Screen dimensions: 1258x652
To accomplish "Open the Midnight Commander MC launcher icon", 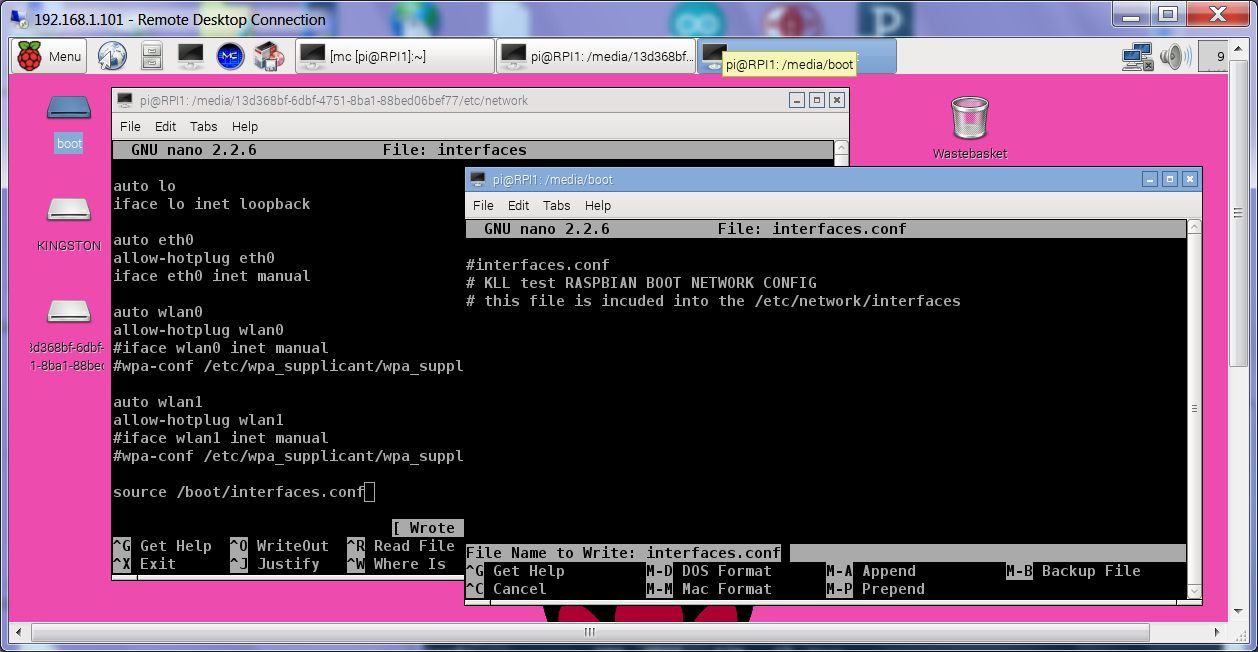I will point(230,57).
